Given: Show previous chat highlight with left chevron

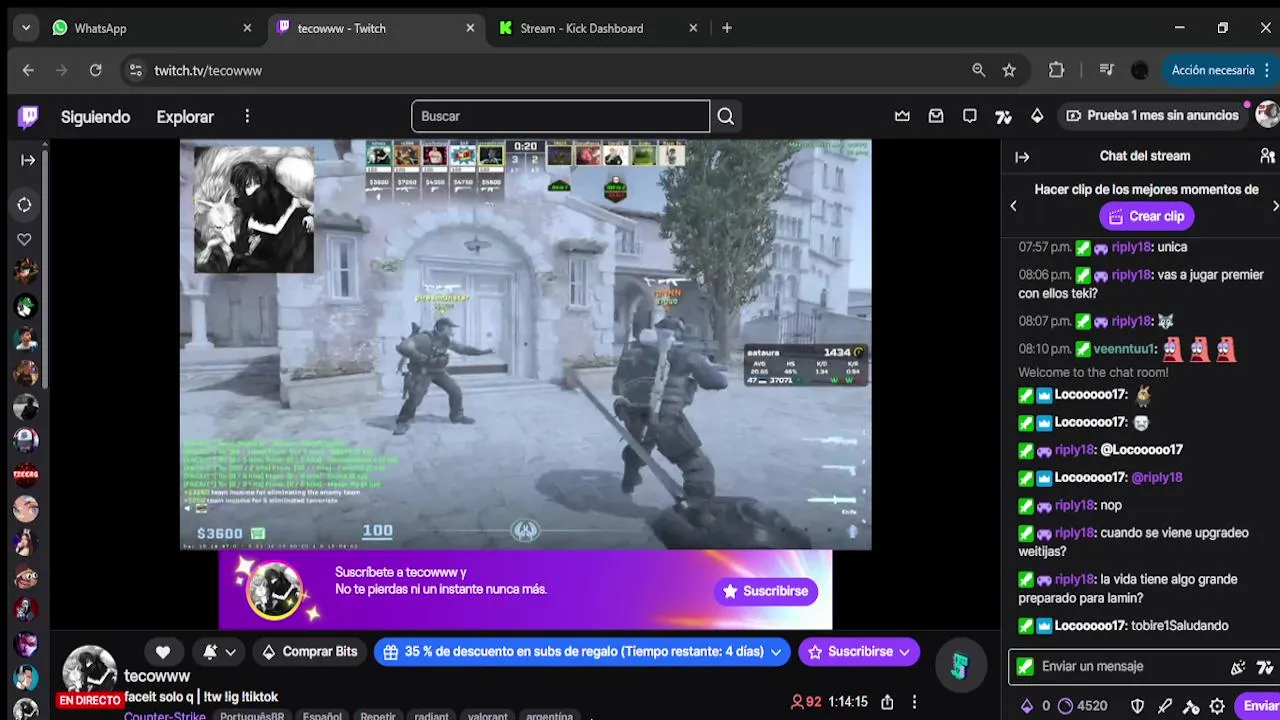Looking at the screenshot, I should (1013, 206).
